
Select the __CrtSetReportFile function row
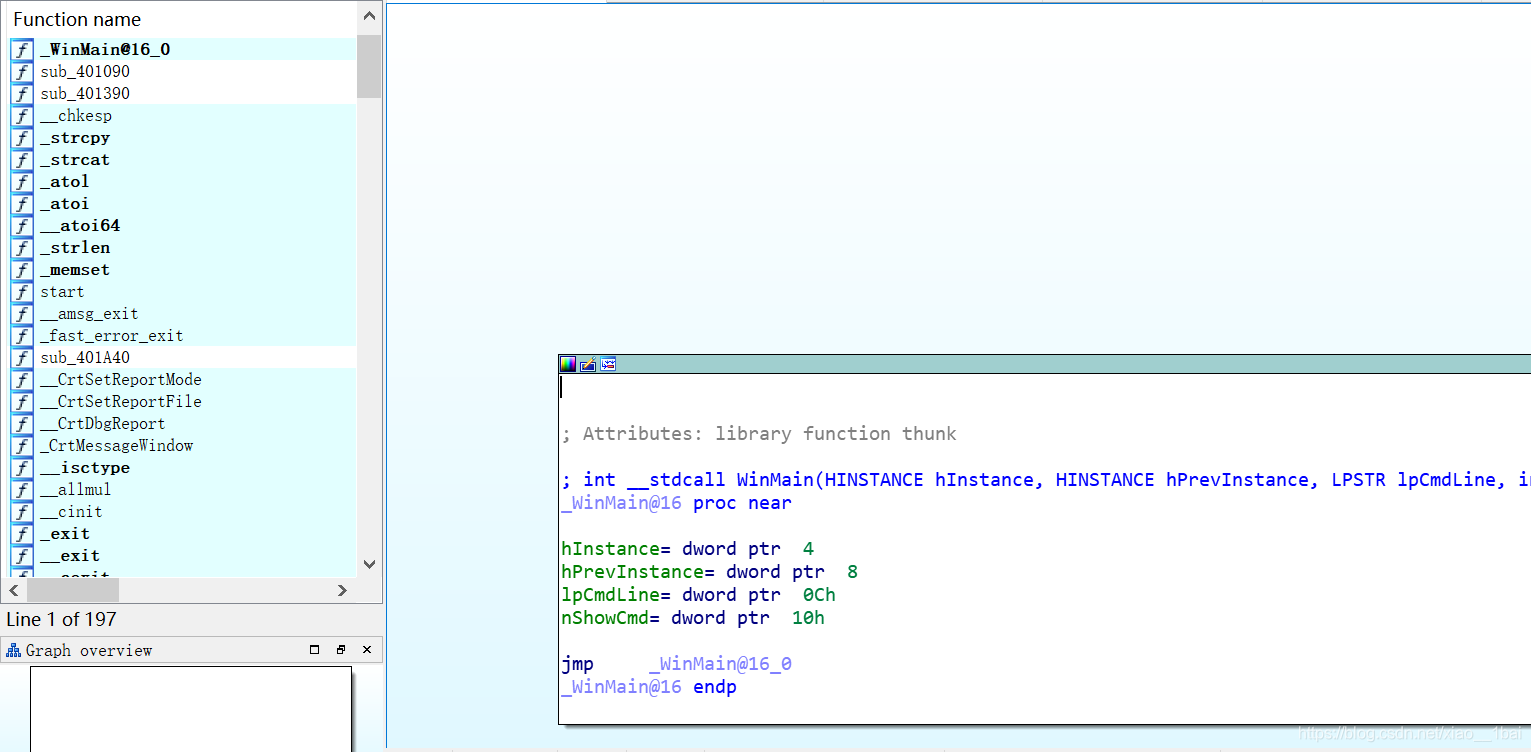point(183,401)
